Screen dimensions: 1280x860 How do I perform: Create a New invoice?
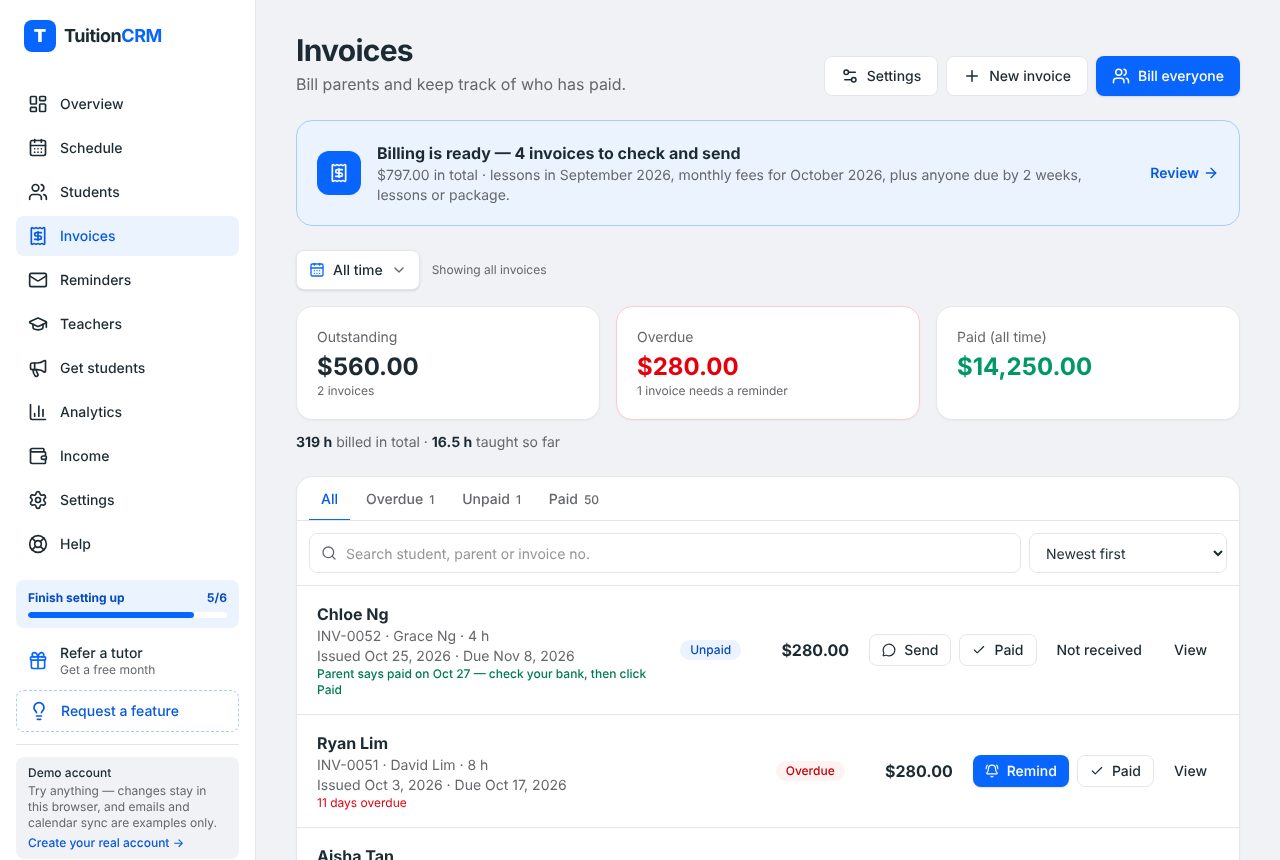pyautogui.click(x=1017, y=76)
